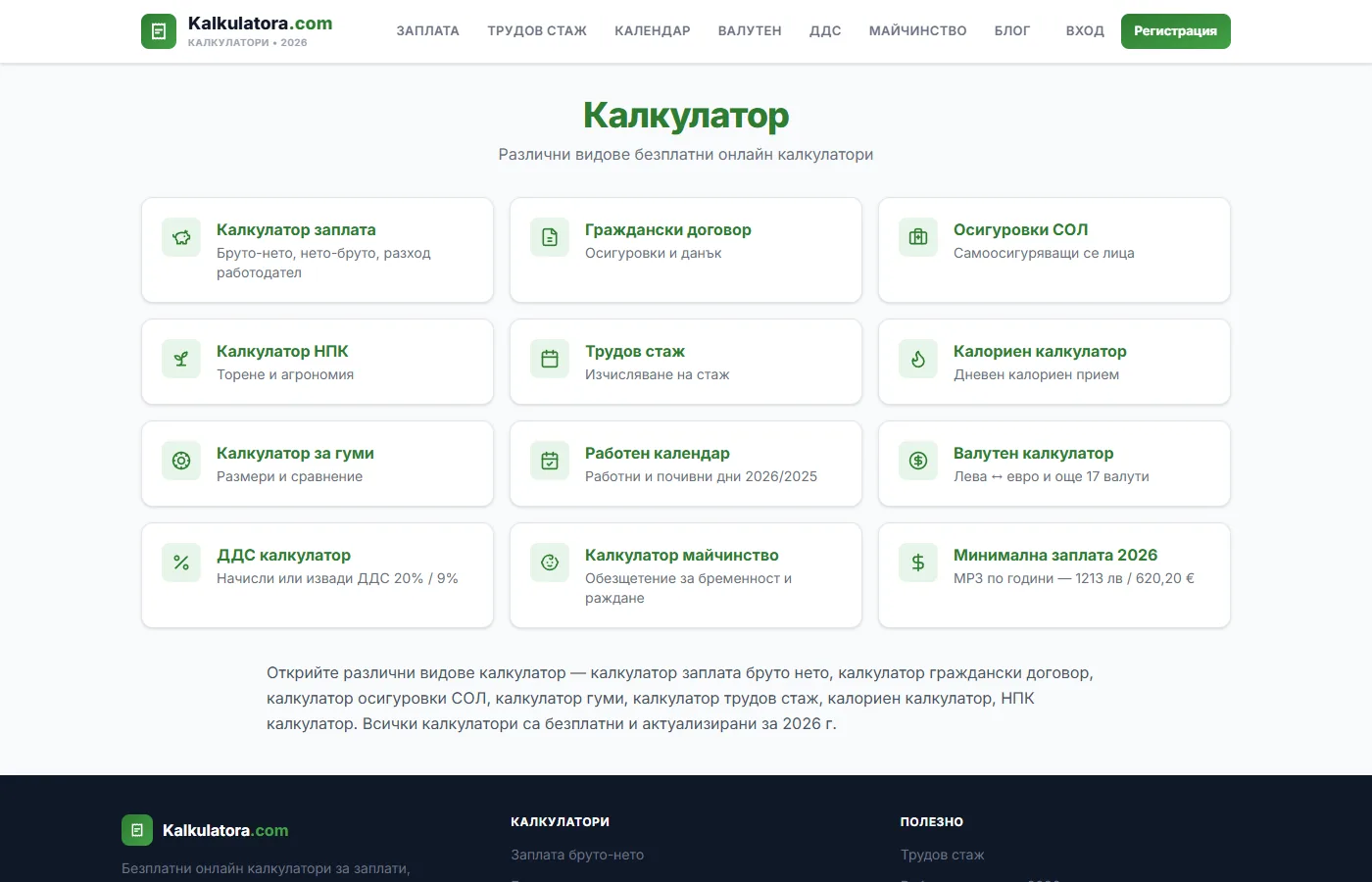Click footer link Трудов стаж under ПОЛЕЗНО
Screen dimensions: 1372x882
[942, 855]
